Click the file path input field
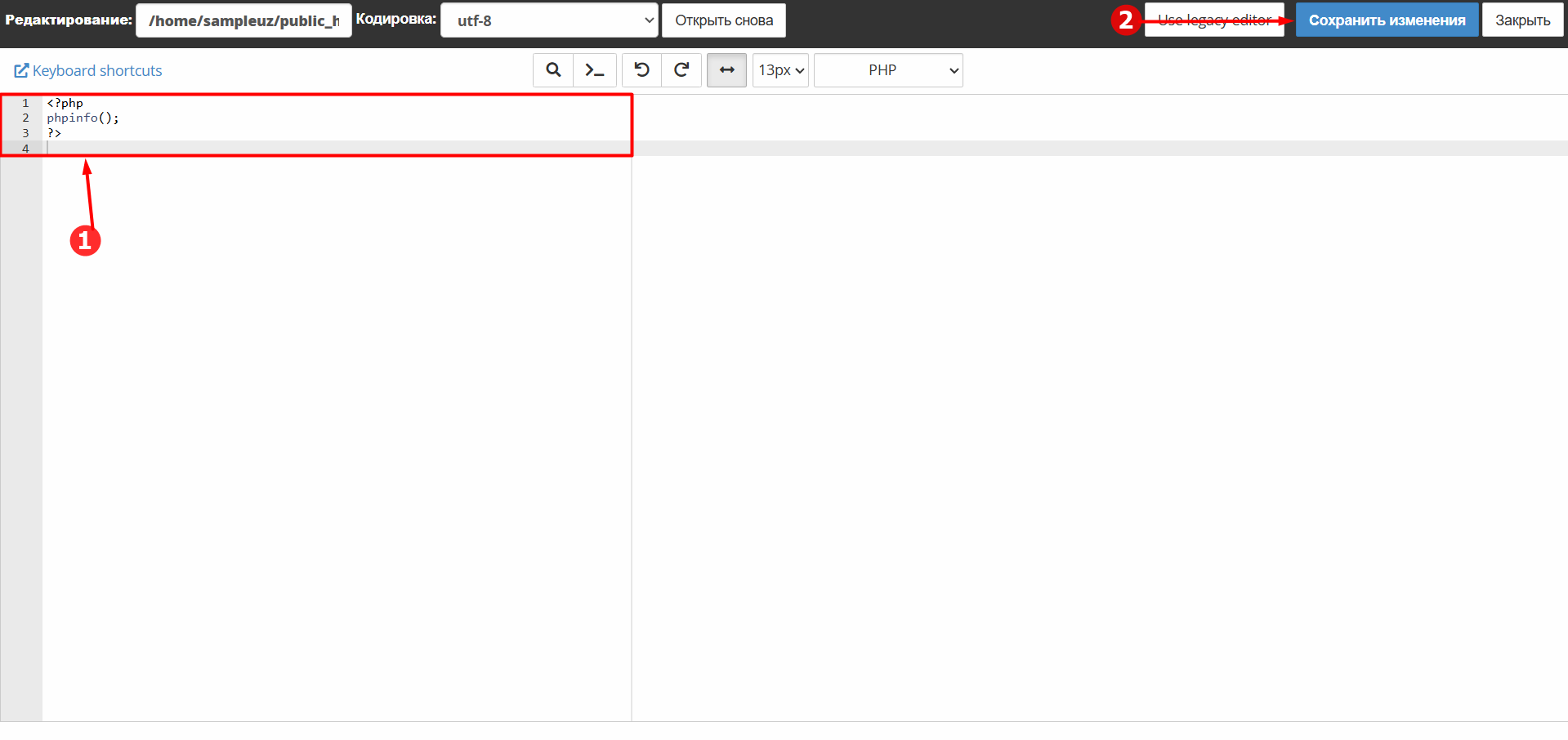The height and width of the screenshot is (740, 1568). click(x=243, y=20)
